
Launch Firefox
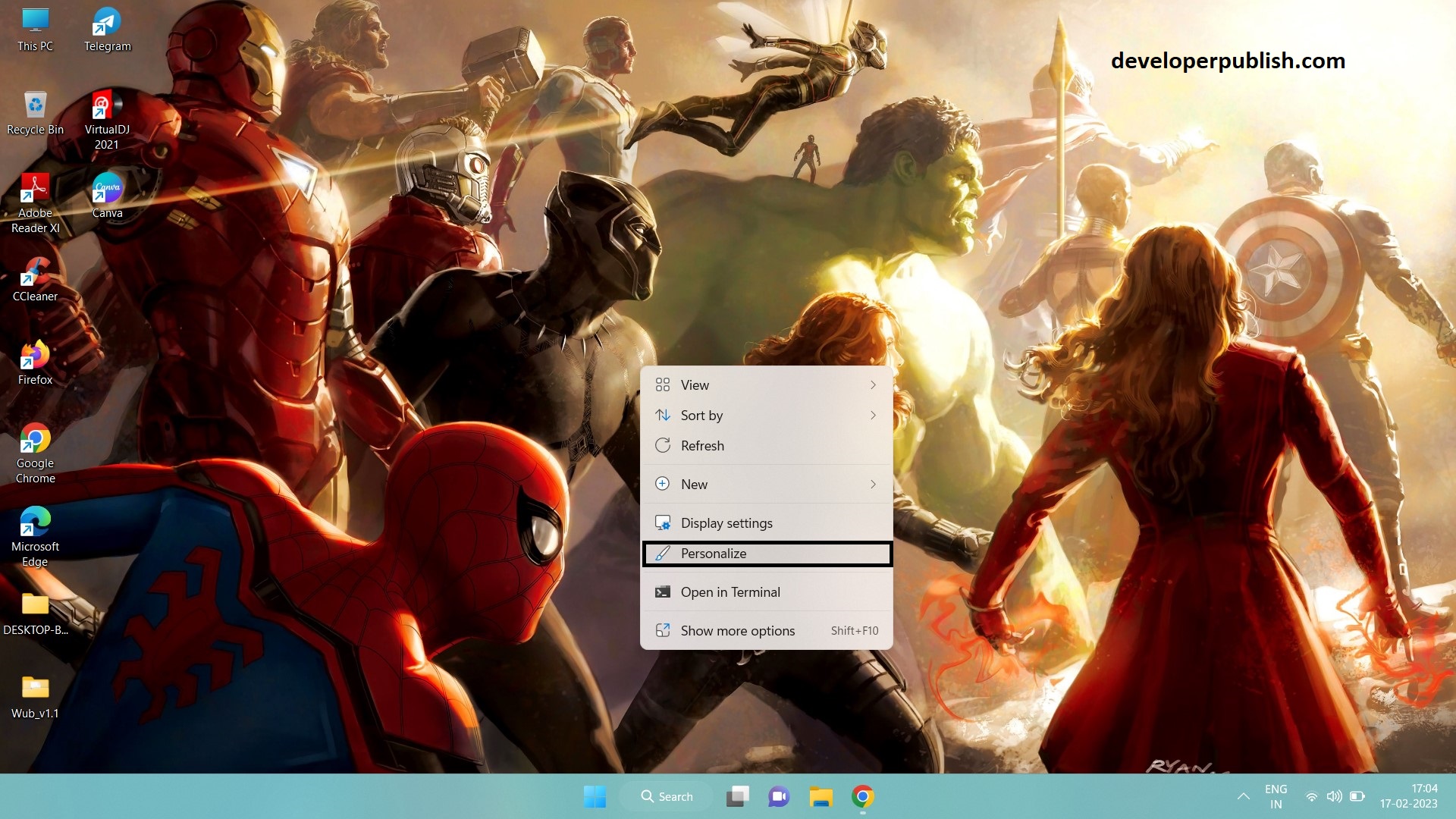[x=34, y=356]
